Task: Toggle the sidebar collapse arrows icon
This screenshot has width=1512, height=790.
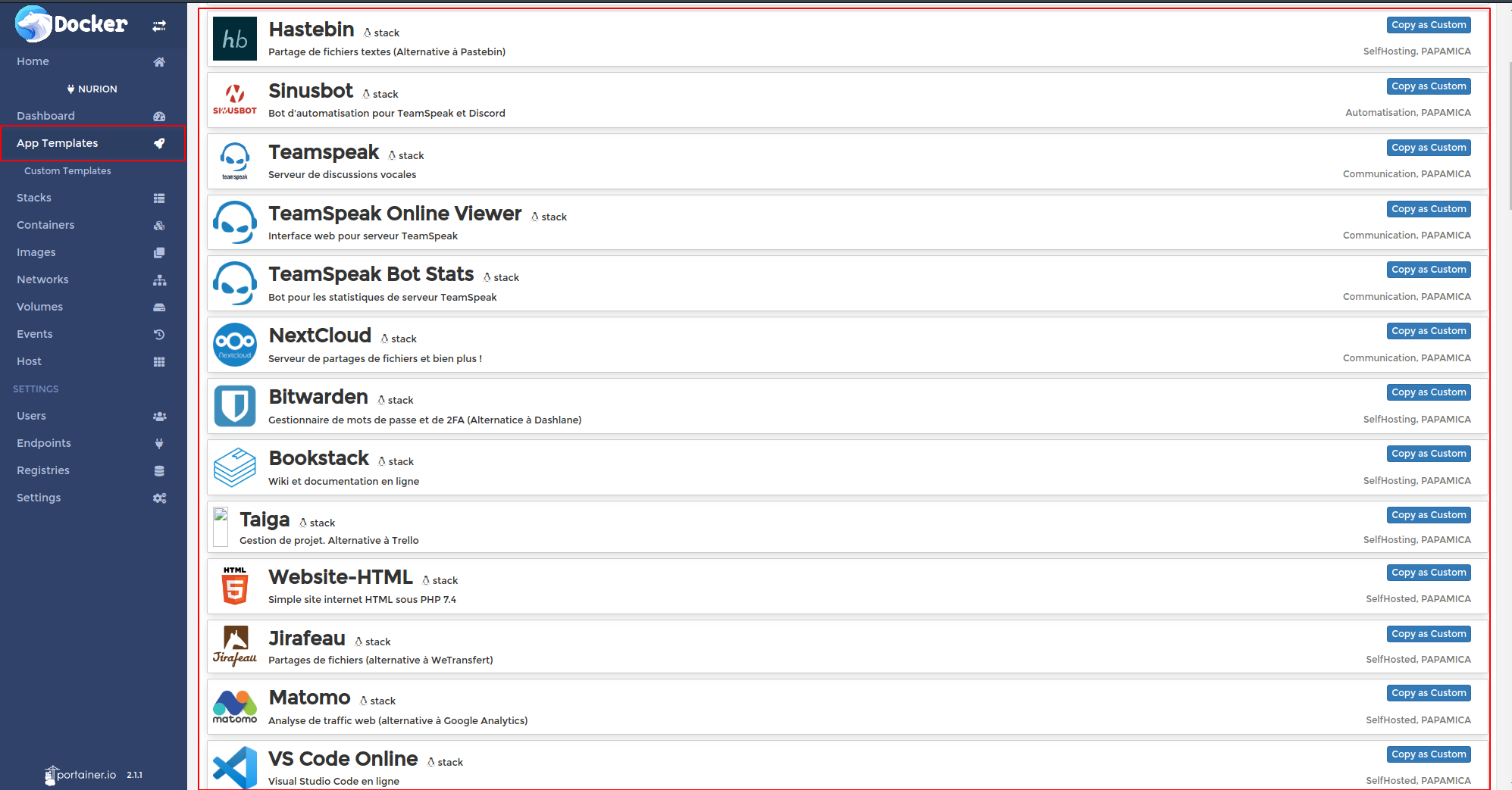Action: click(x=159, y=26)
